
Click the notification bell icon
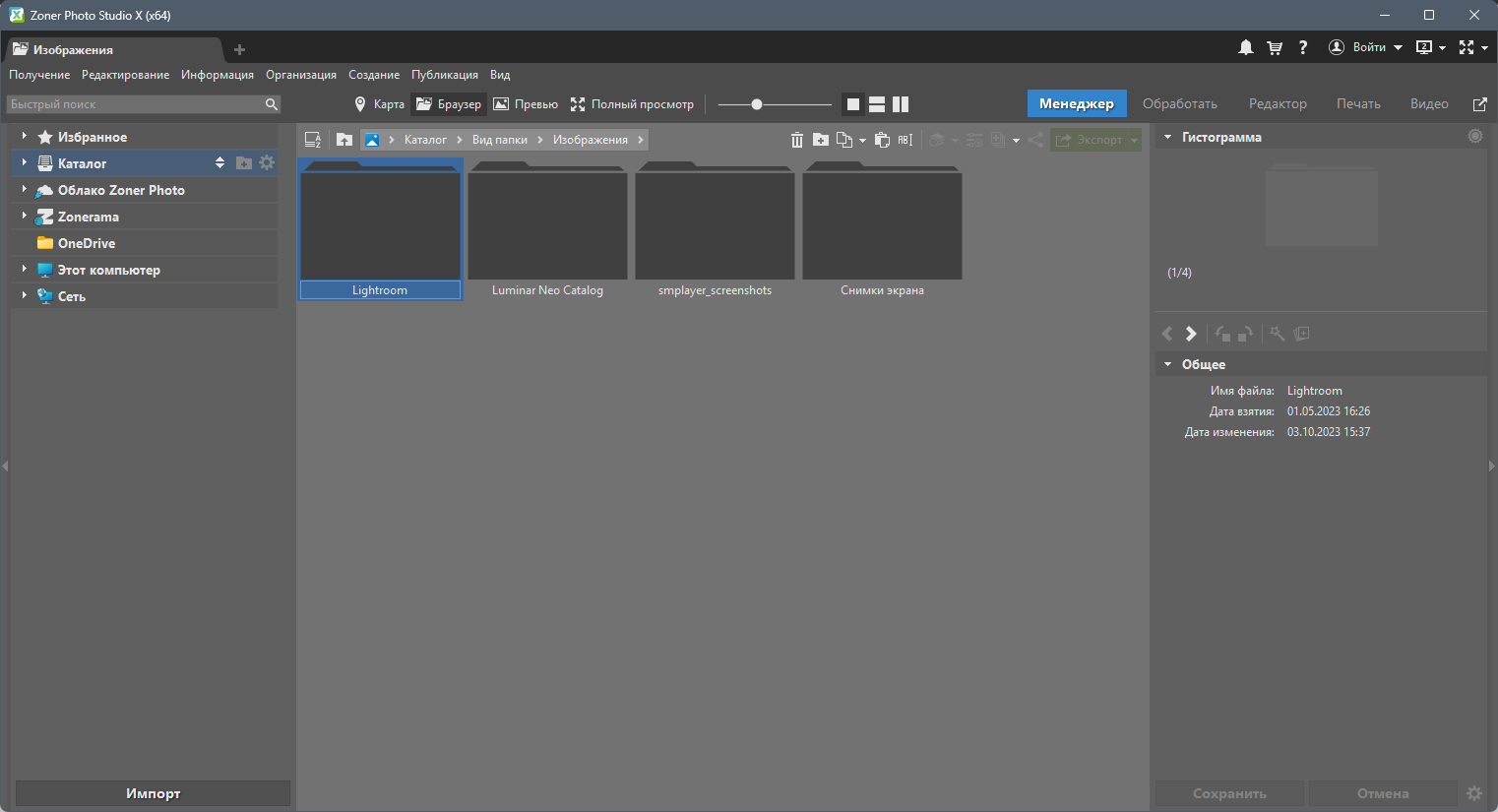pos(1245,46)
